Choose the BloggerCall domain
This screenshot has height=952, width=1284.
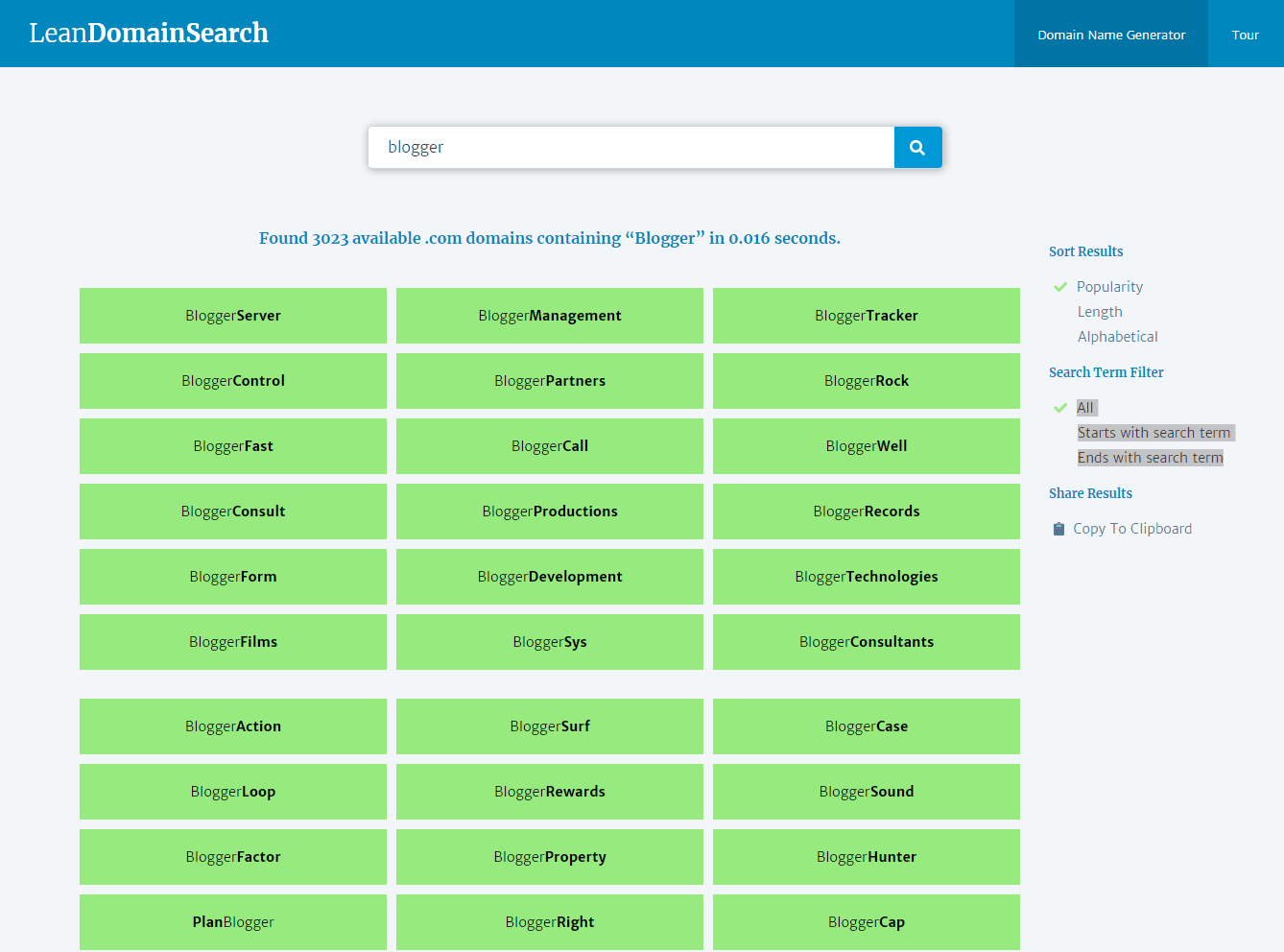550,446
